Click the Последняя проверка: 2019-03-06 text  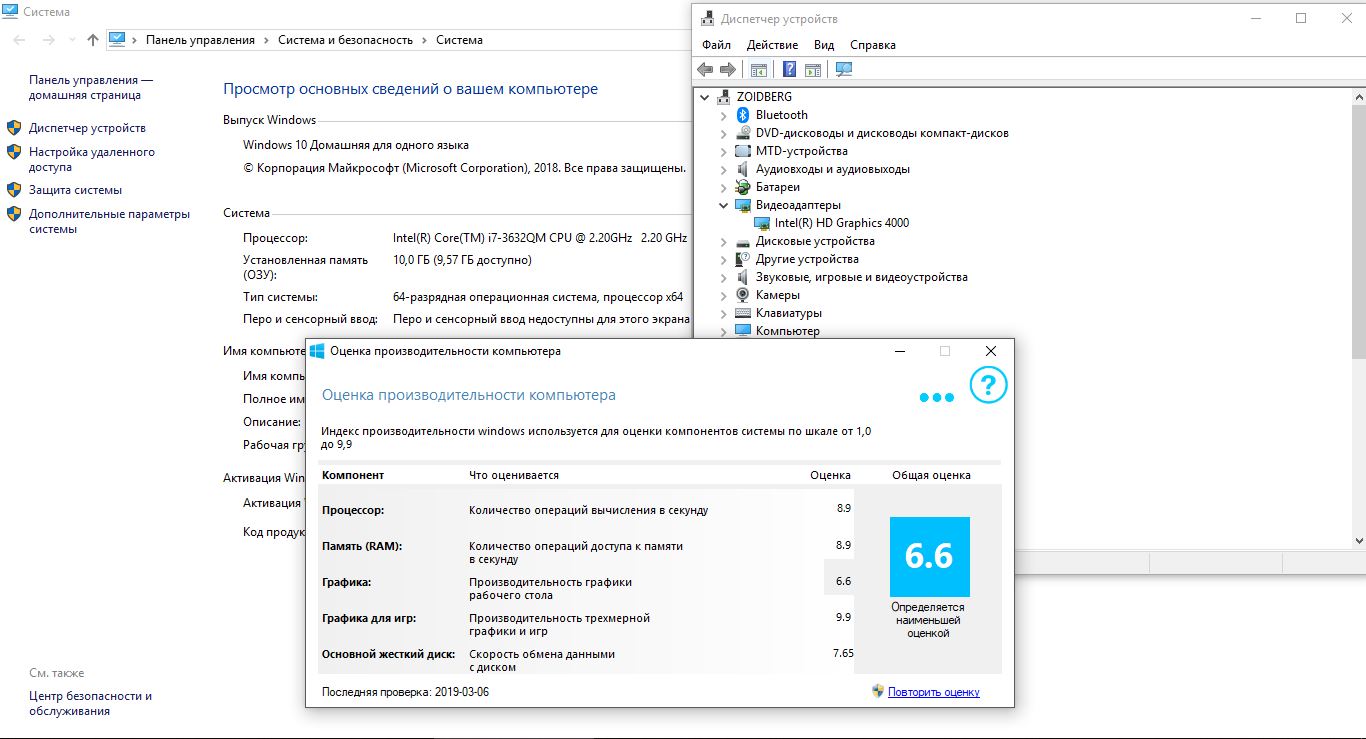click(x=405, y=692)
